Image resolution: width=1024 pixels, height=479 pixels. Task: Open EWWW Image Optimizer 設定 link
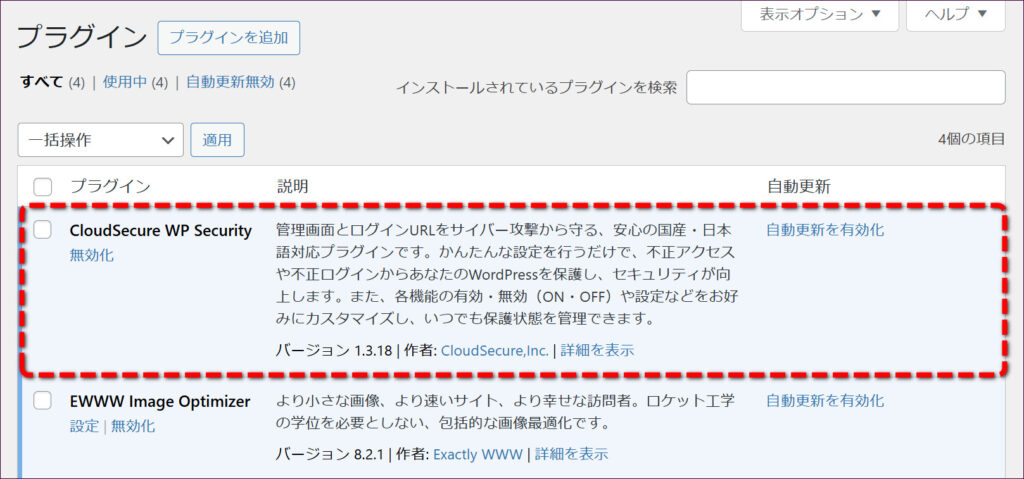[84, 426]
